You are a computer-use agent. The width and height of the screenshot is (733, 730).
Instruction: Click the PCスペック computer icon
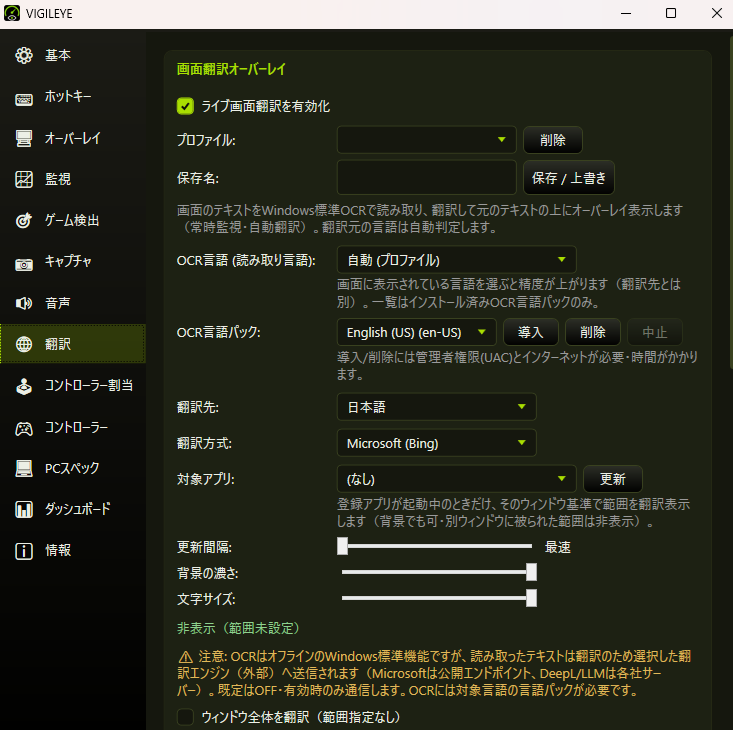(x=24, y=468)
